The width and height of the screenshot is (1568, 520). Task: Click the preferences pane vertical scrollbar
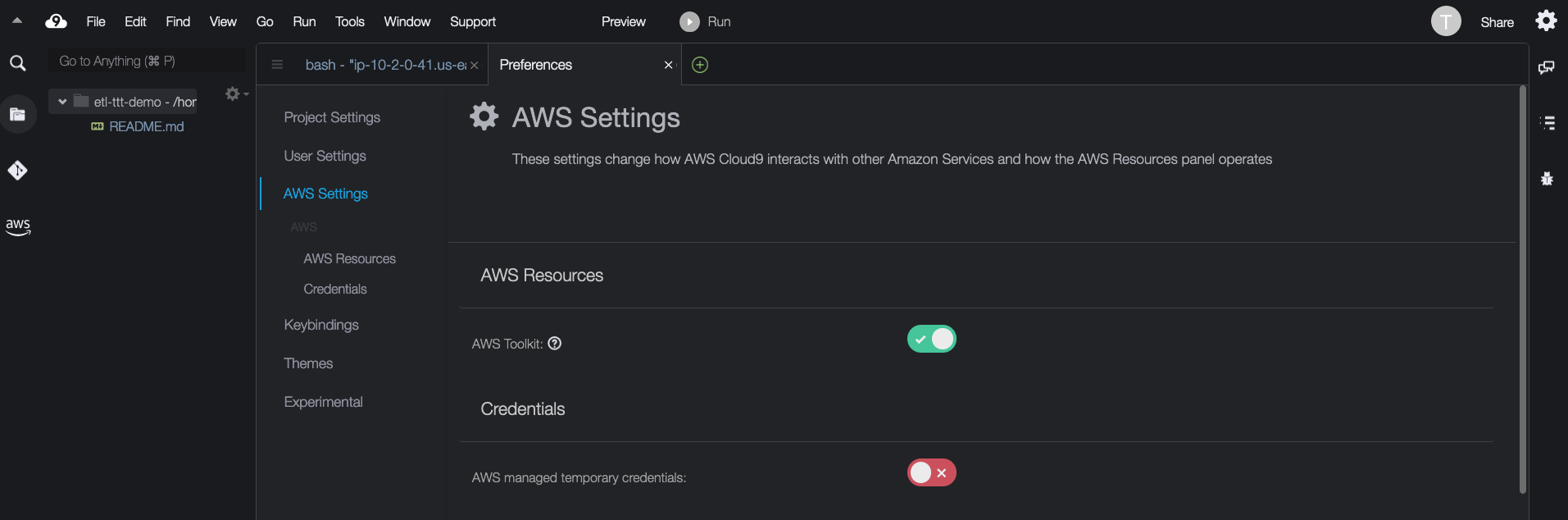[1523, 290]
